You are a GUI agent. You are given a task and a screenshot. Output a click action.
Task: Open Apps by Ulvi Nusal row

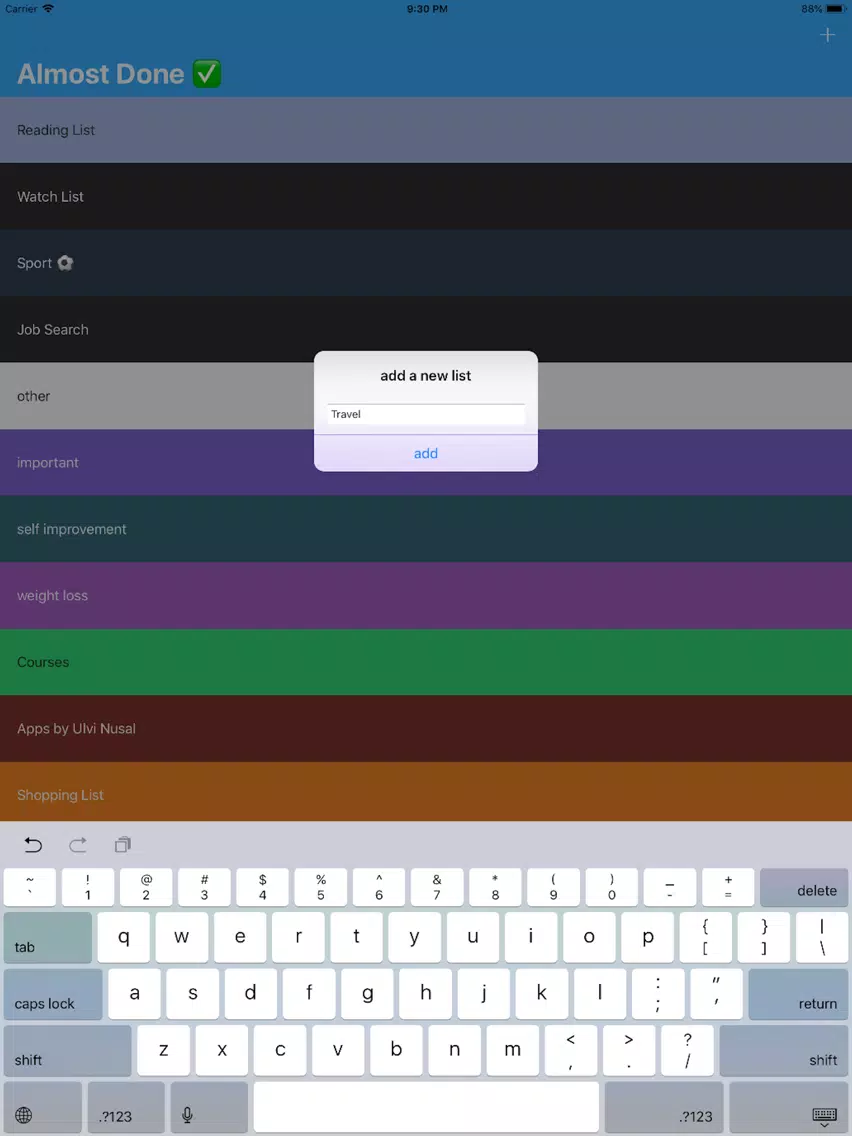tap(426, 729)
